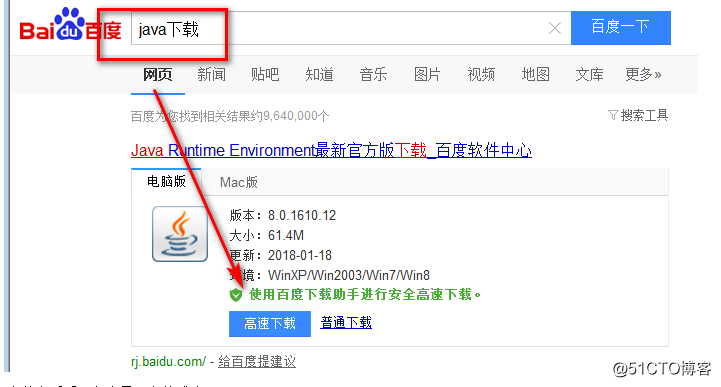Click the green 使用百度下载助手 safety text

365,295
